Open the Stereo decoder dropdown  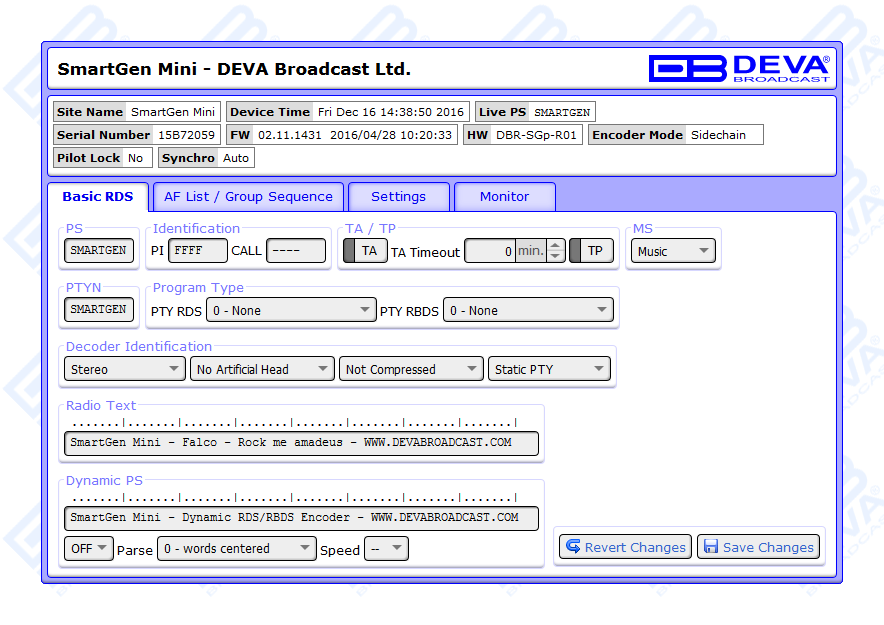point(124,369)
